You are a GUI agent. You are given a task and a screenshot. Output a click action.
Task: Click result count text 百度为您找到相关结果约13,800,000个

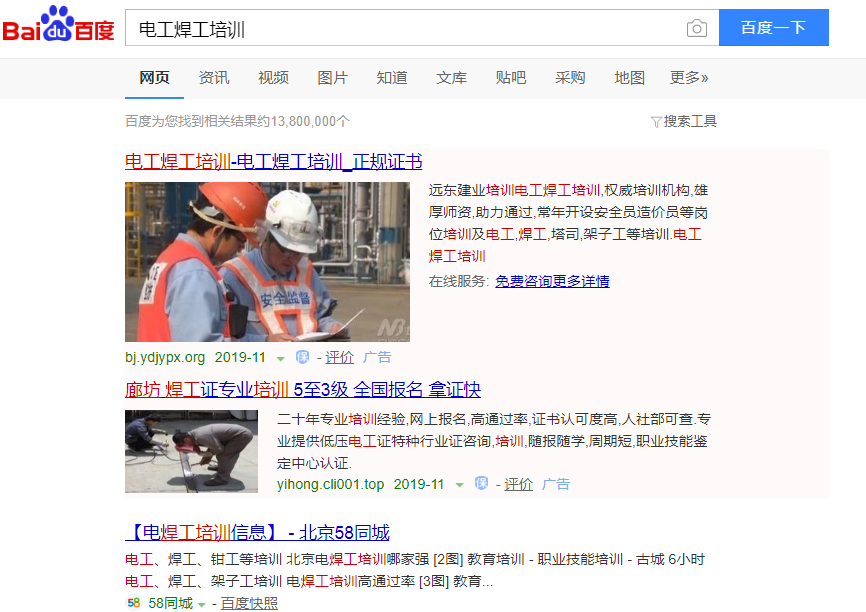[x=237, y=122]
